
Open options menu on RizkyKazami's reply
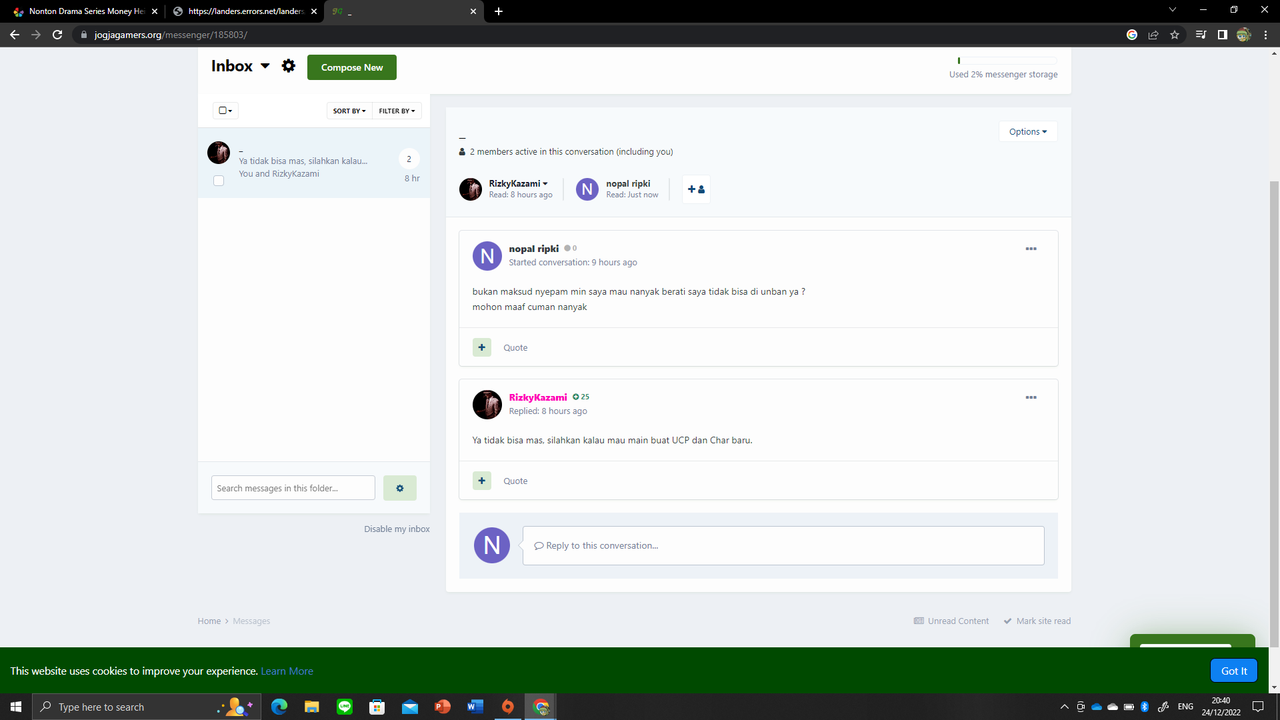point(1031,397)
